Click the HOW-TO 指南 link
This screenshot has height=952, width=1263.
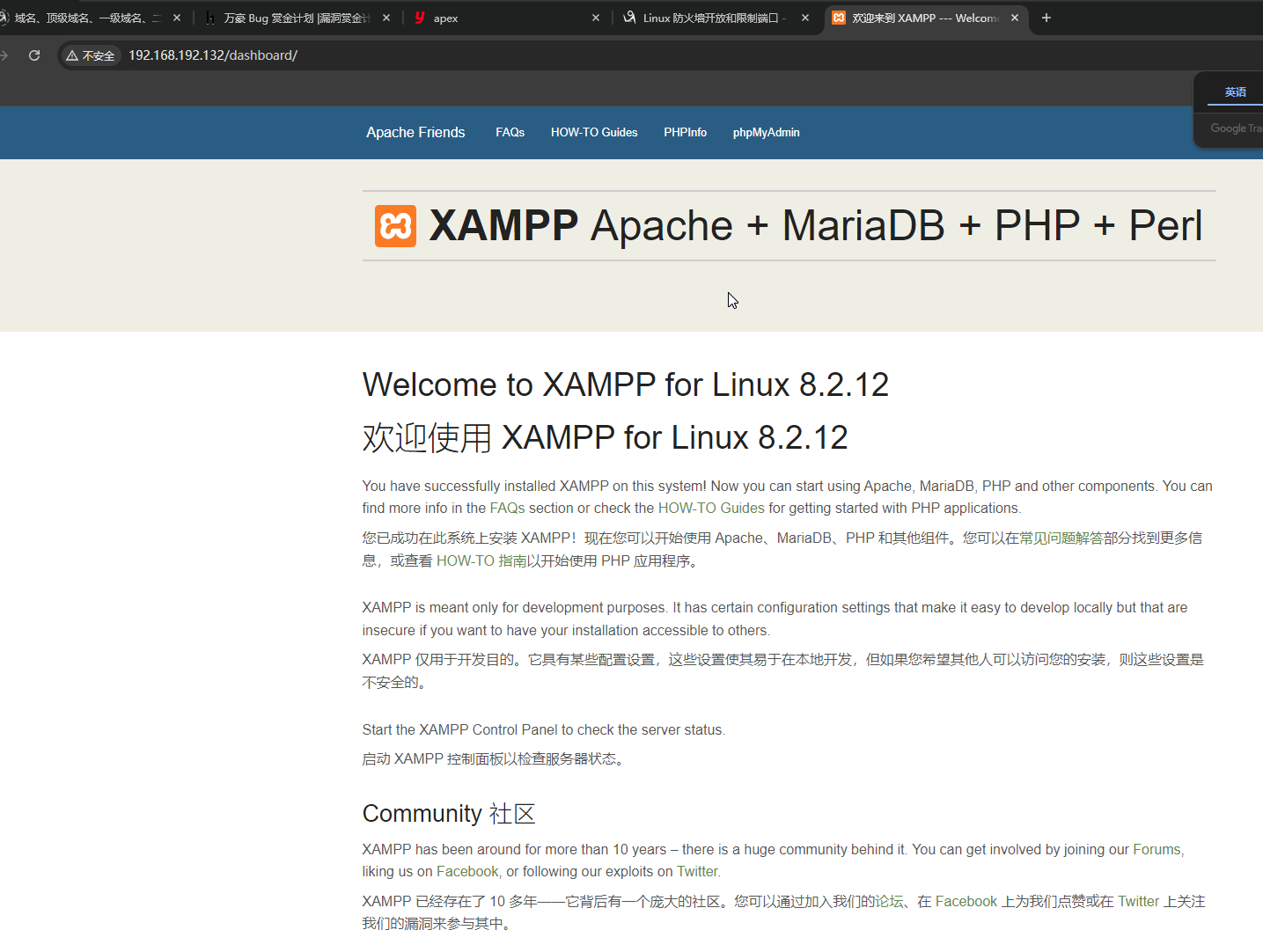point(481,561)
